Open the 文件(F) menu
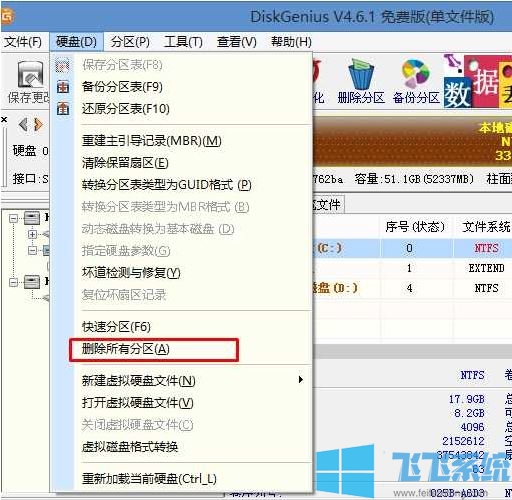The height and width of the screenshot is (500, 512). [23, 42]
